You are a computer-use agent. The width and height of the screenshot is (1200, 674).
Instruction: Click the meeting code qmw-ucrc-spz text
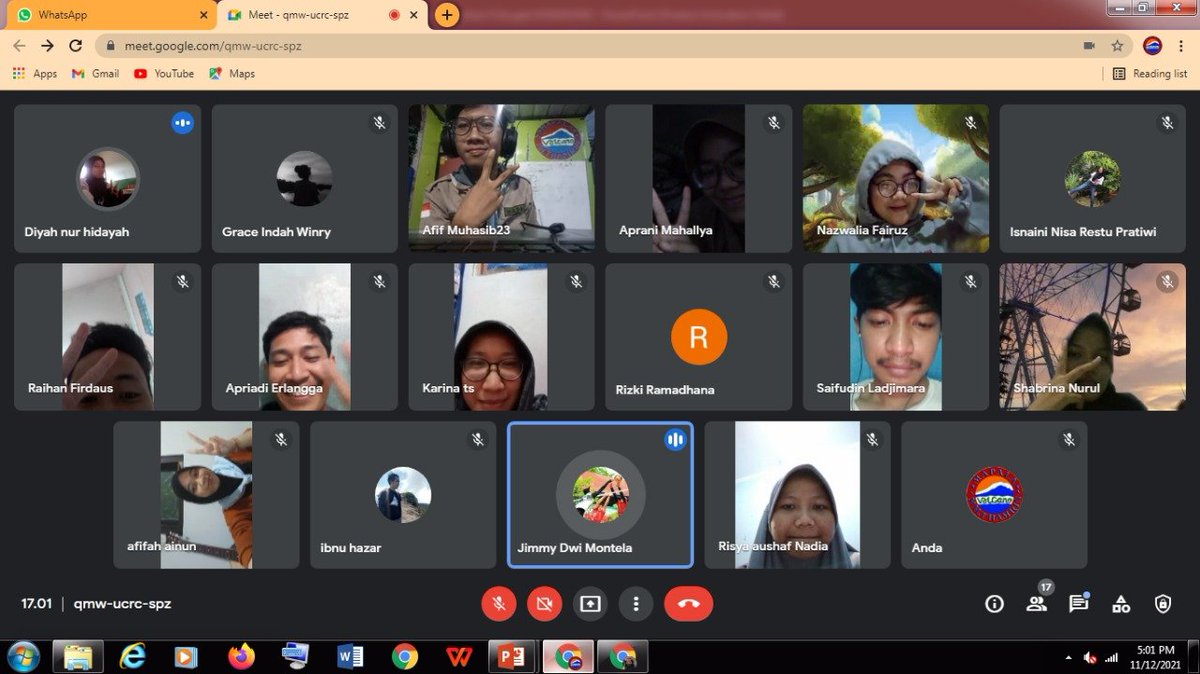click(x=123, y=604)
